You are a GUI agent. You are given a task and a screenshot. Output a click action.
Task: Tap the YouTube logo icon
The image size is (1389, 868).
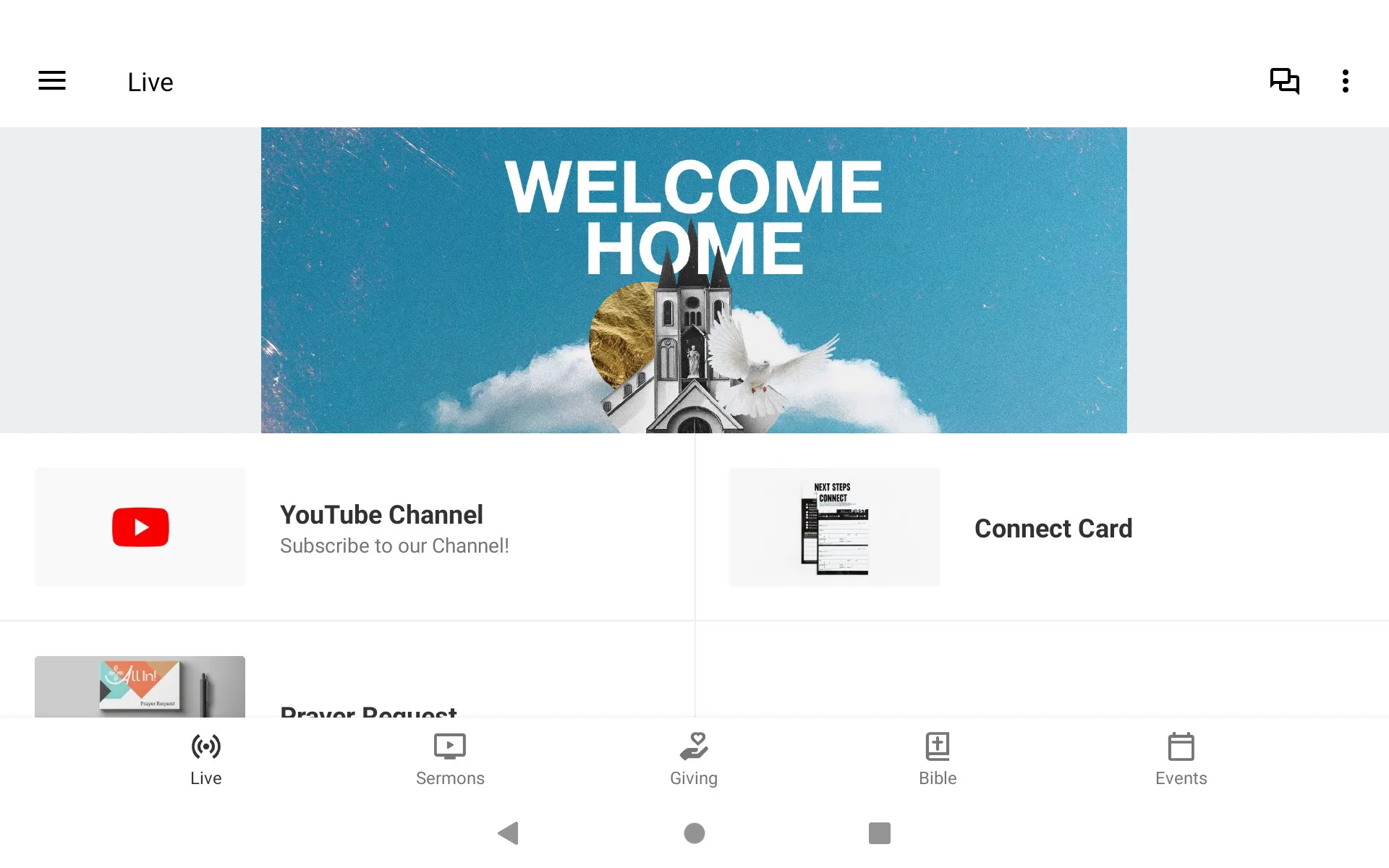pyautogui.click(x=140, y=527)
